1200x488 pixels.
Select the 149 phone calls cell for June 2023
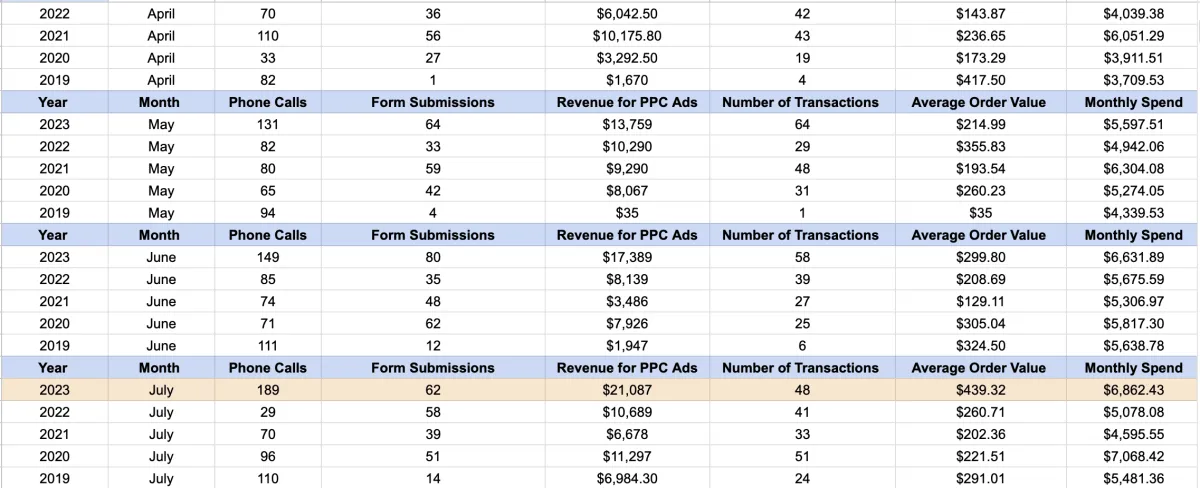click(267, 257)
